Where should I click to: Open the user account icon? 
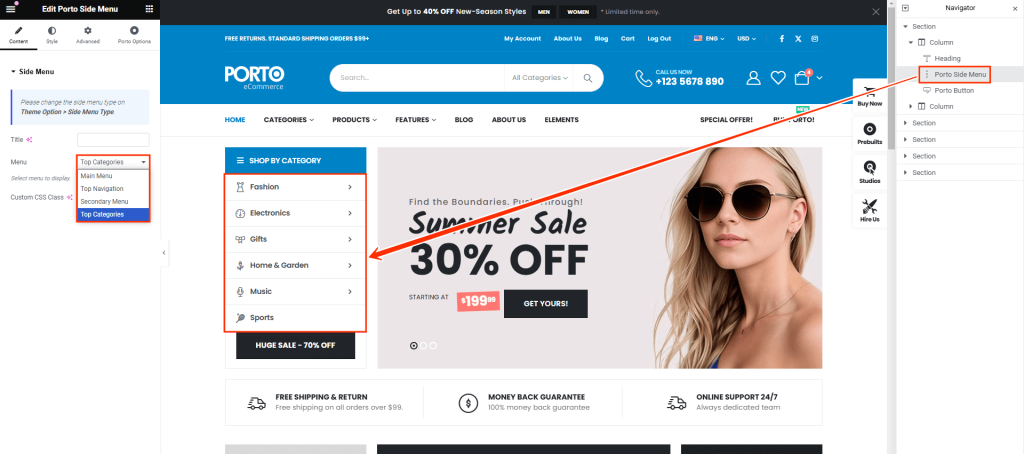click(x=754, y=78)
